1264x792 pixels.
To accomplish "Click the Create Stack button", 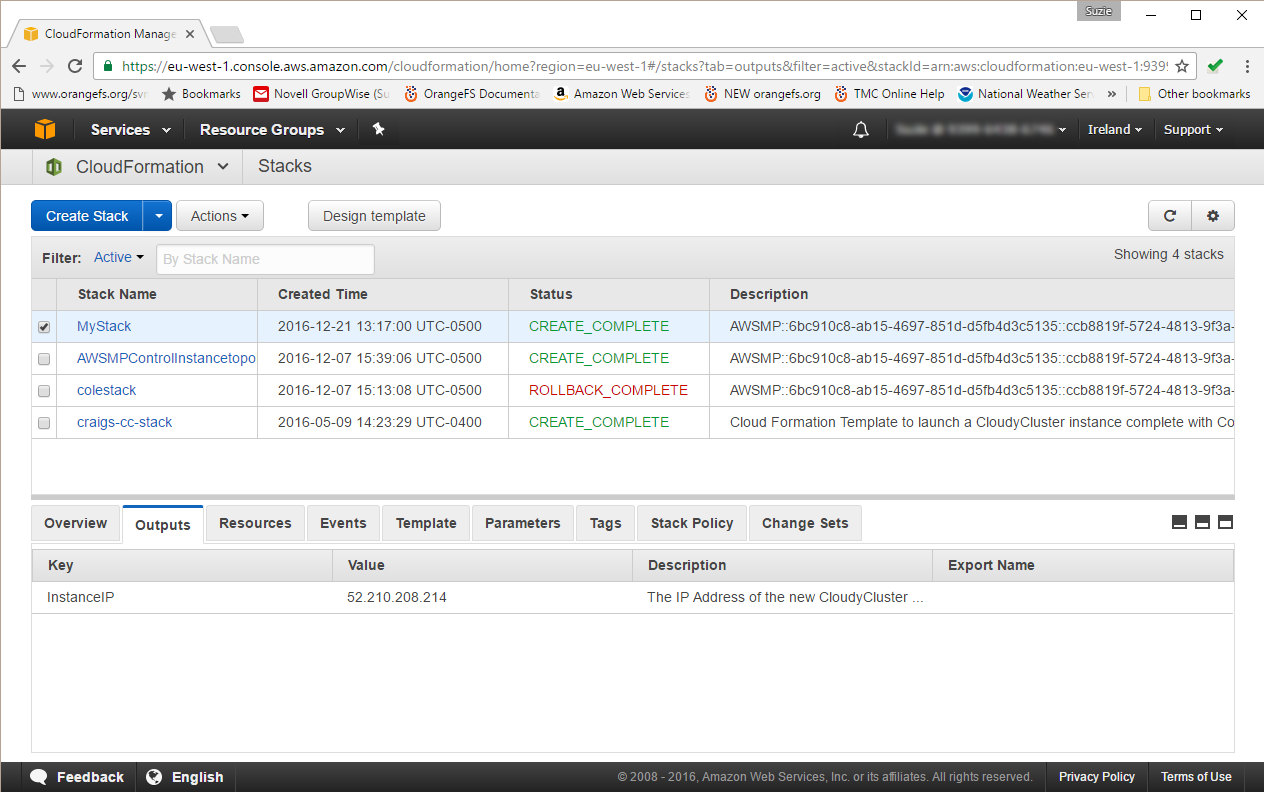I will pyautogui.click(x=87, y=215).
